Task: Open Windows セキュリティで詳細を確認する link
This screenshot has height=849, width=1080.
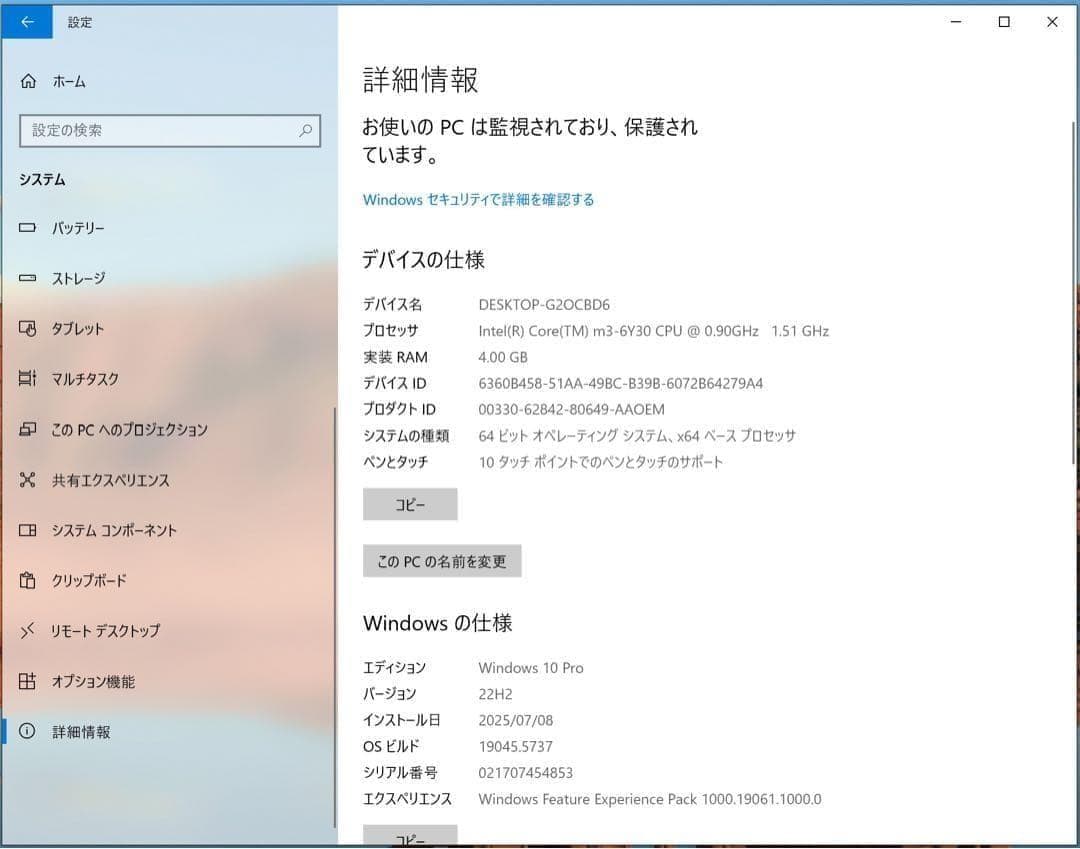Action: point(478,199)
